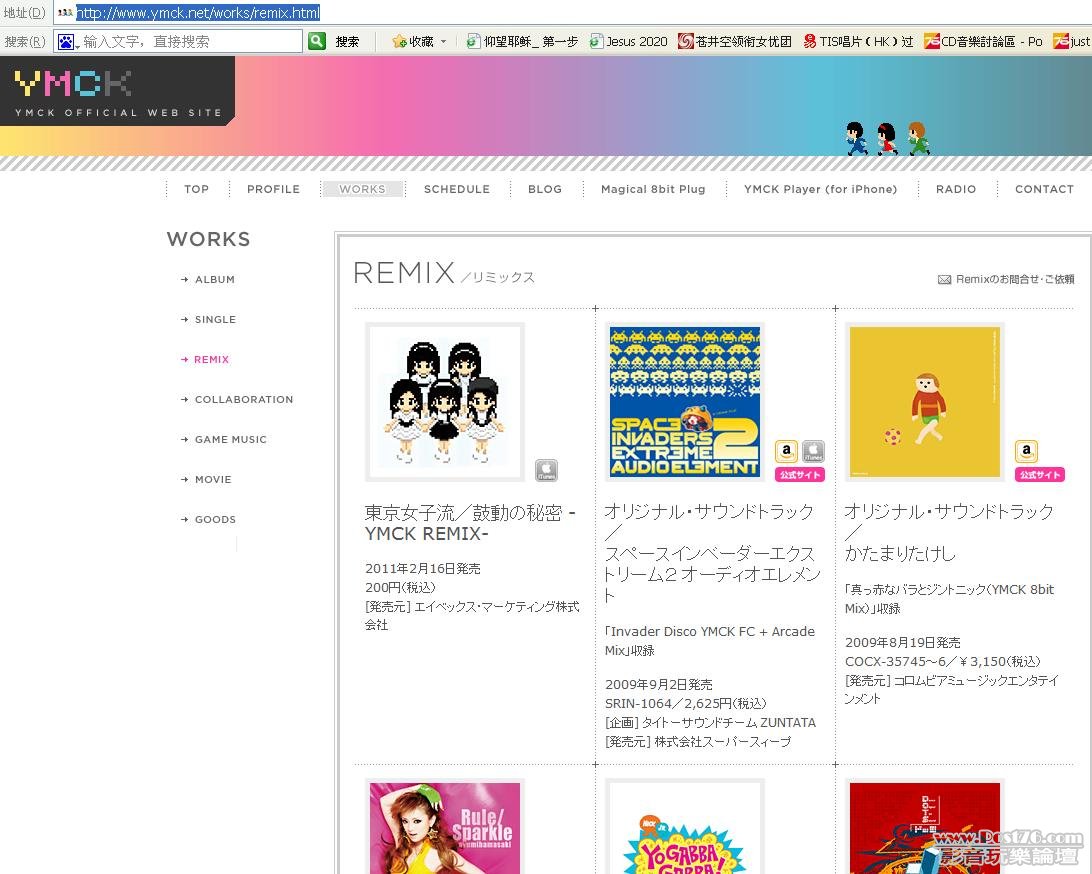Click the REMIX page heading

point(404,272)
